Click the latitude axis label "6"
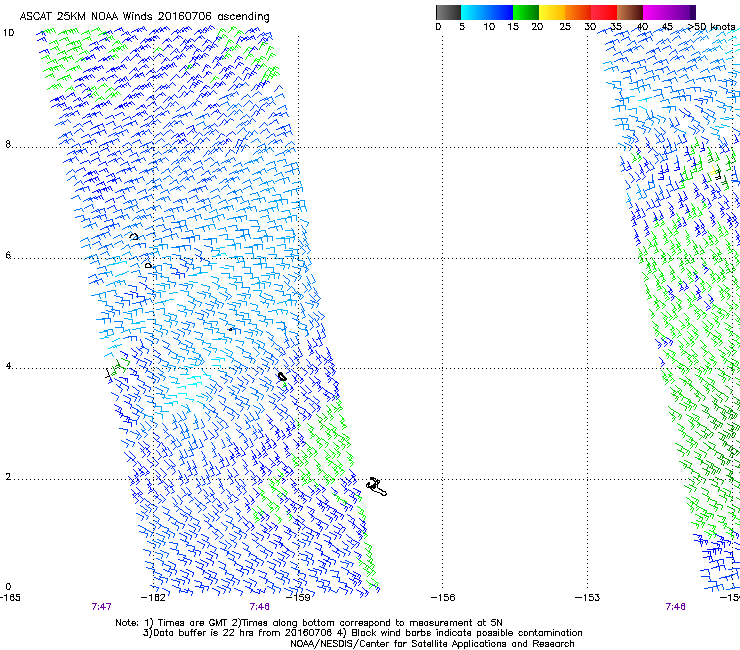740x650 pixels. point(8,255)
